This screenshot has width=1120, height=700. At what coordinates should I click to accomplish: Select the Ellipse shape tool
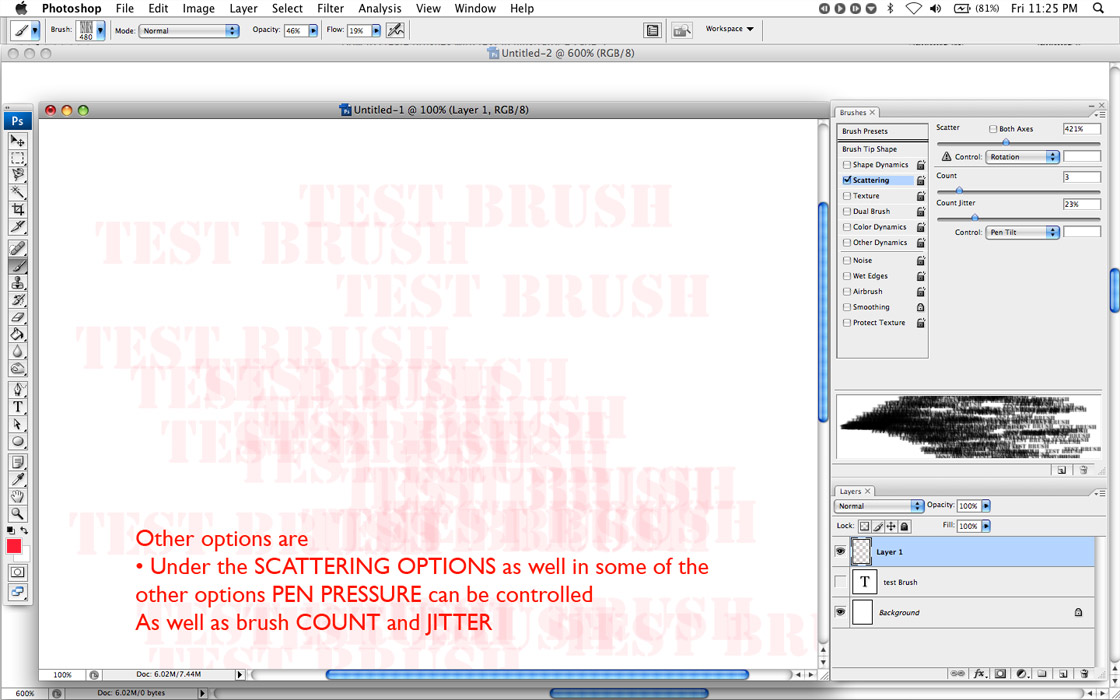[x=18, y=441]
